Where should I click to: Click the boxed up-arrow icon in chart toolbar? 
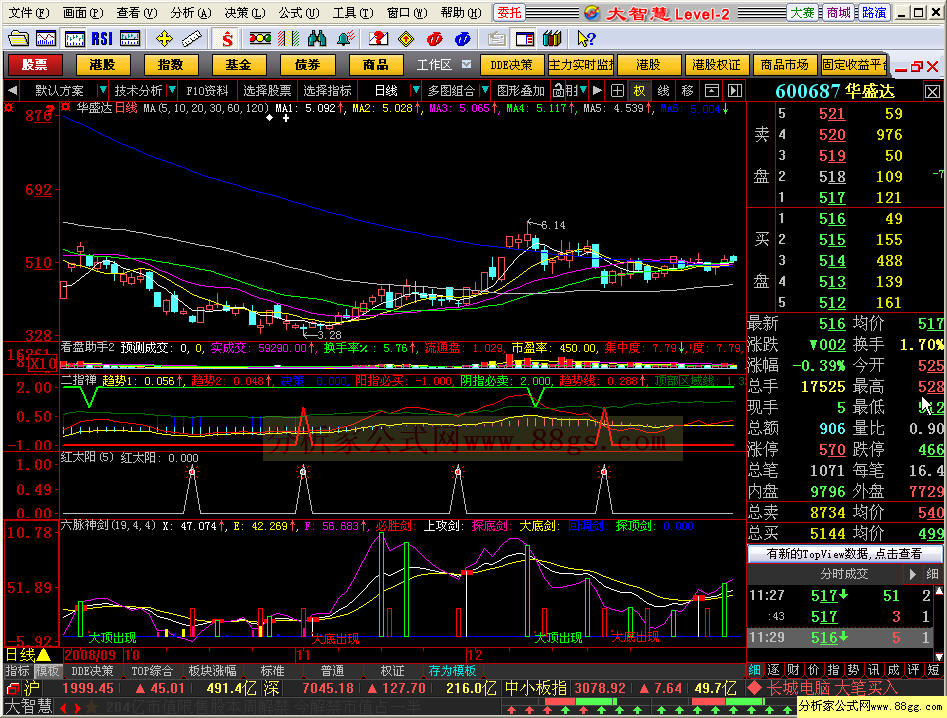[x=712, y=91]
